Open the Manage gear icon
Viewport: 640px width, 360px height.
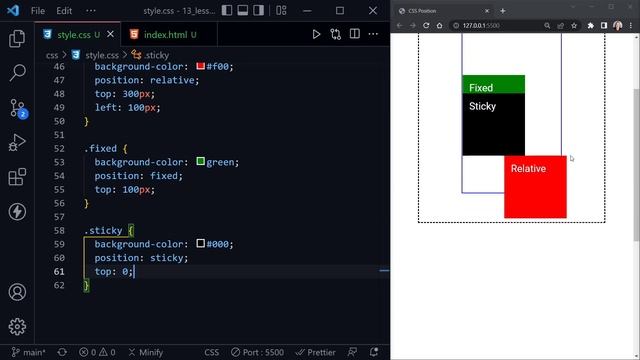pyautogui.click(x=17, y=327)
